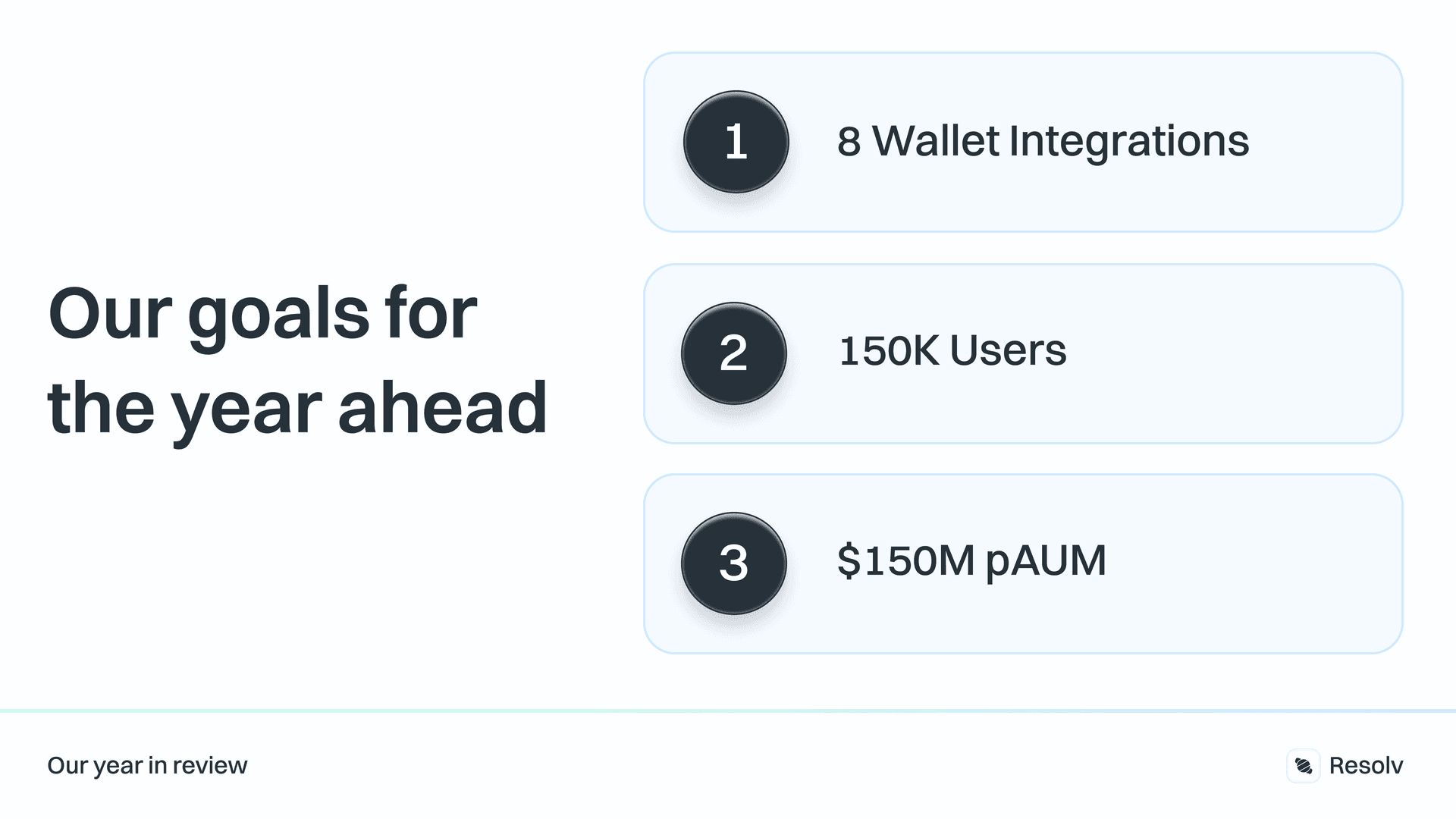Select the number 1 circle badge

coord(736,142)
